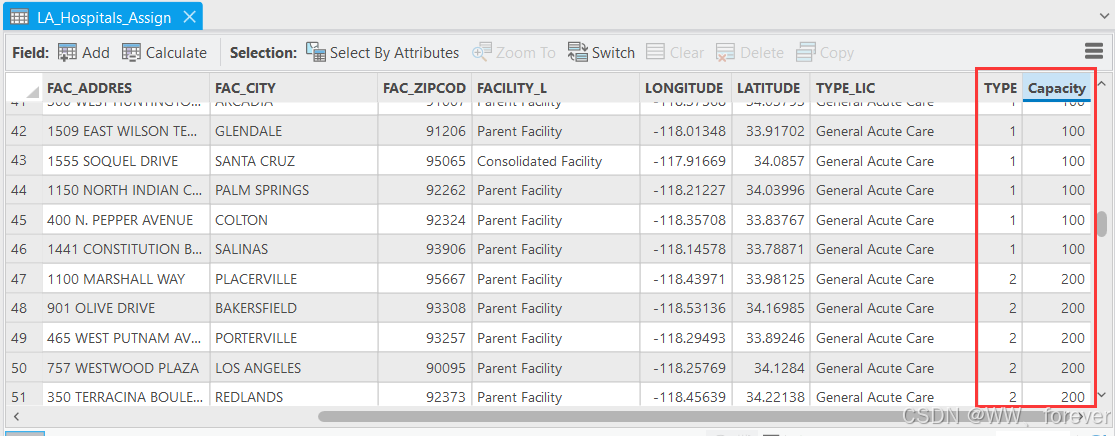Image resolution: width=1115 pixels, height=436 pixels.
Task: Close the LA_Hospitals_Assign tab
Action: 189,17
